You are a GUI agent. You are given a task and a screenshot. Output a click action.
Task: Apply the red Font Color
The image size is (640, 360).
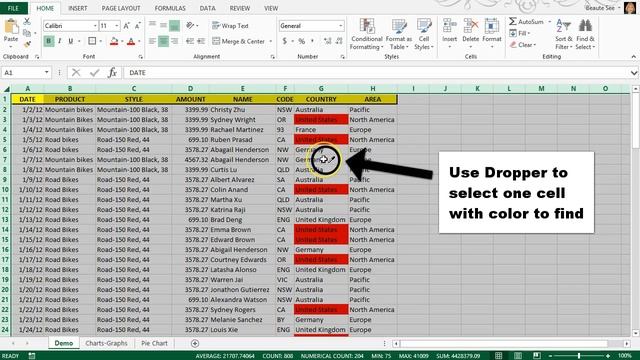[x=131, y=41]
